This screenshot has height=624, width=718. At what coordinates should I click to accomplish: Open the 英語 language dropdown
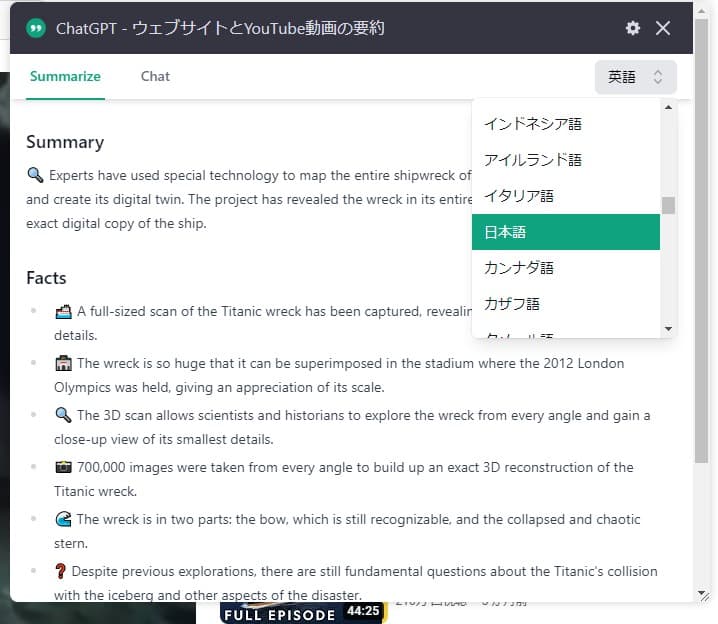636,77
